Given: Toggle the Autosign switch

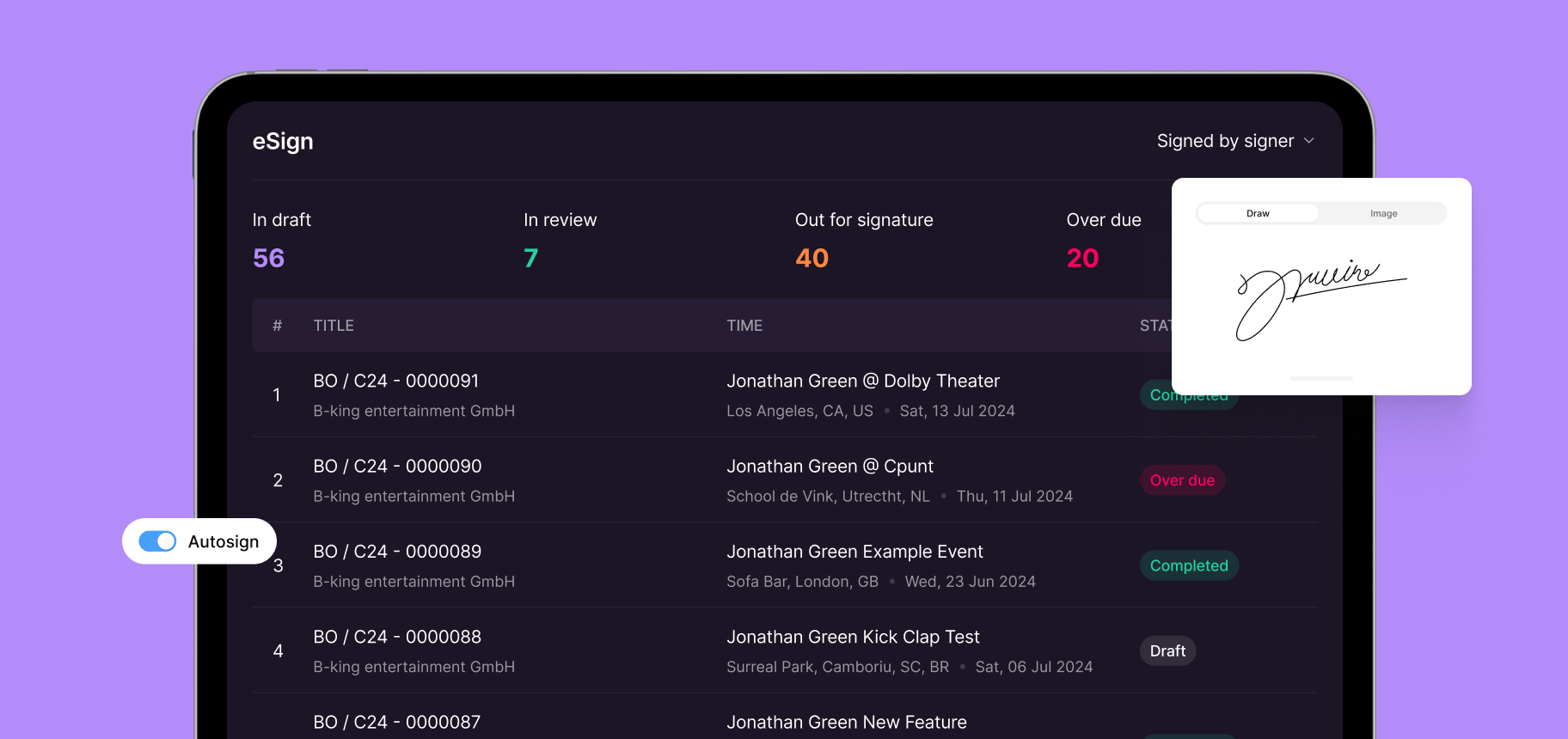Looking at the screenshot, I should [157, 541].
